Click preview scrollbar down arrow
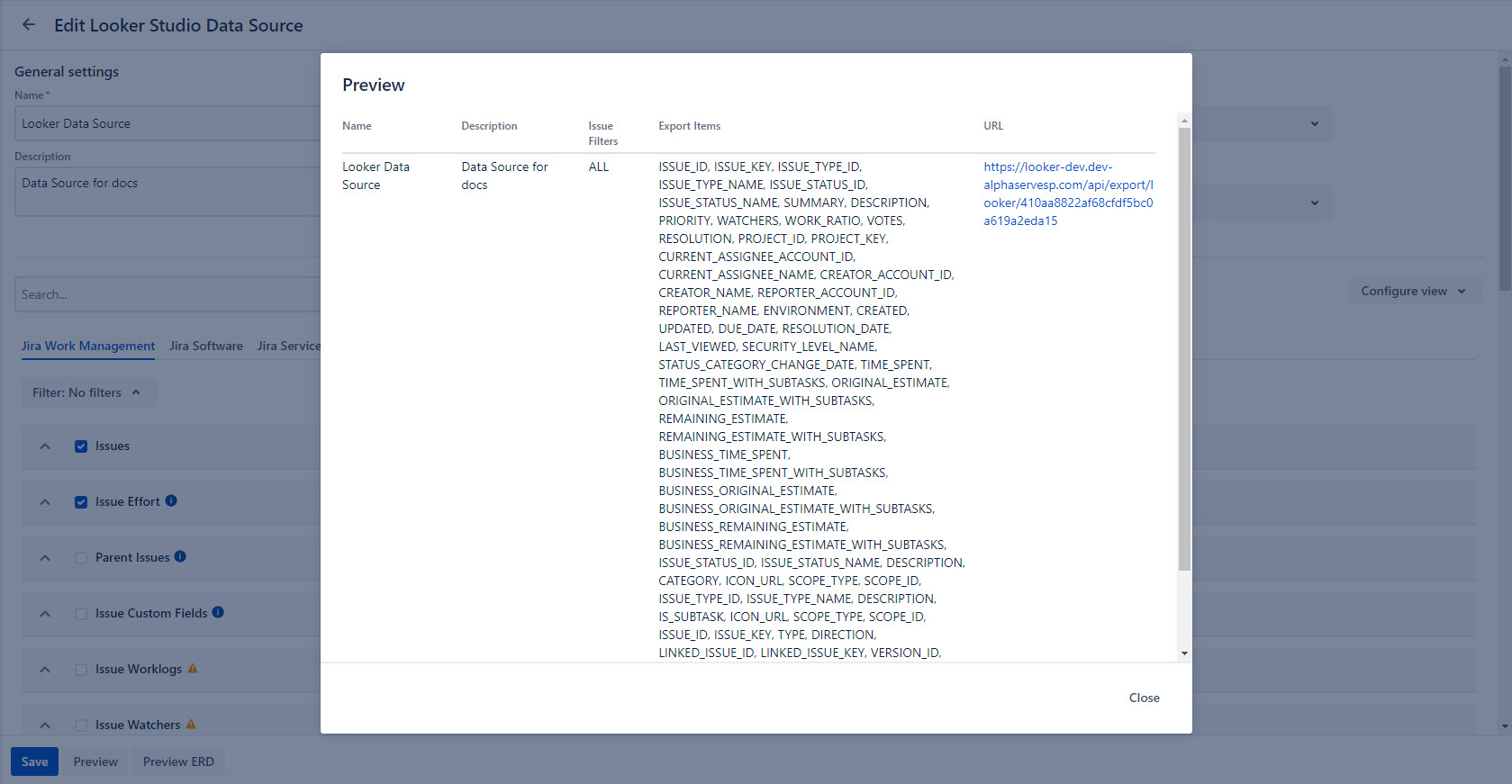Image resolution: width=1512 pixels, height=784 pixels. (x=1184, y=653)
